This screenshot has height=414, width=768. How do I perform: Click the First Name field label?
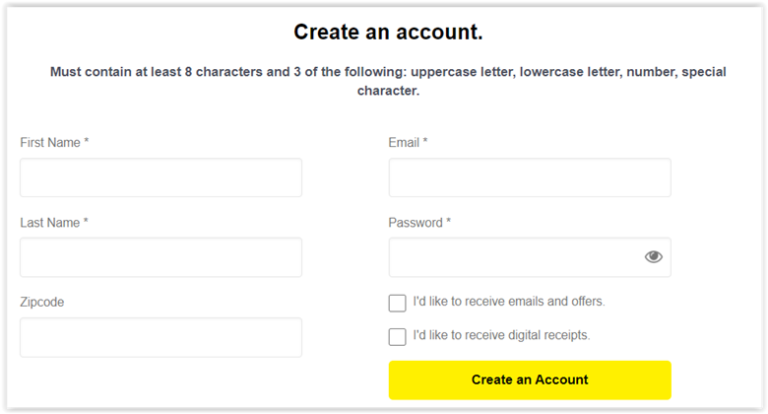tap(50, 143)
